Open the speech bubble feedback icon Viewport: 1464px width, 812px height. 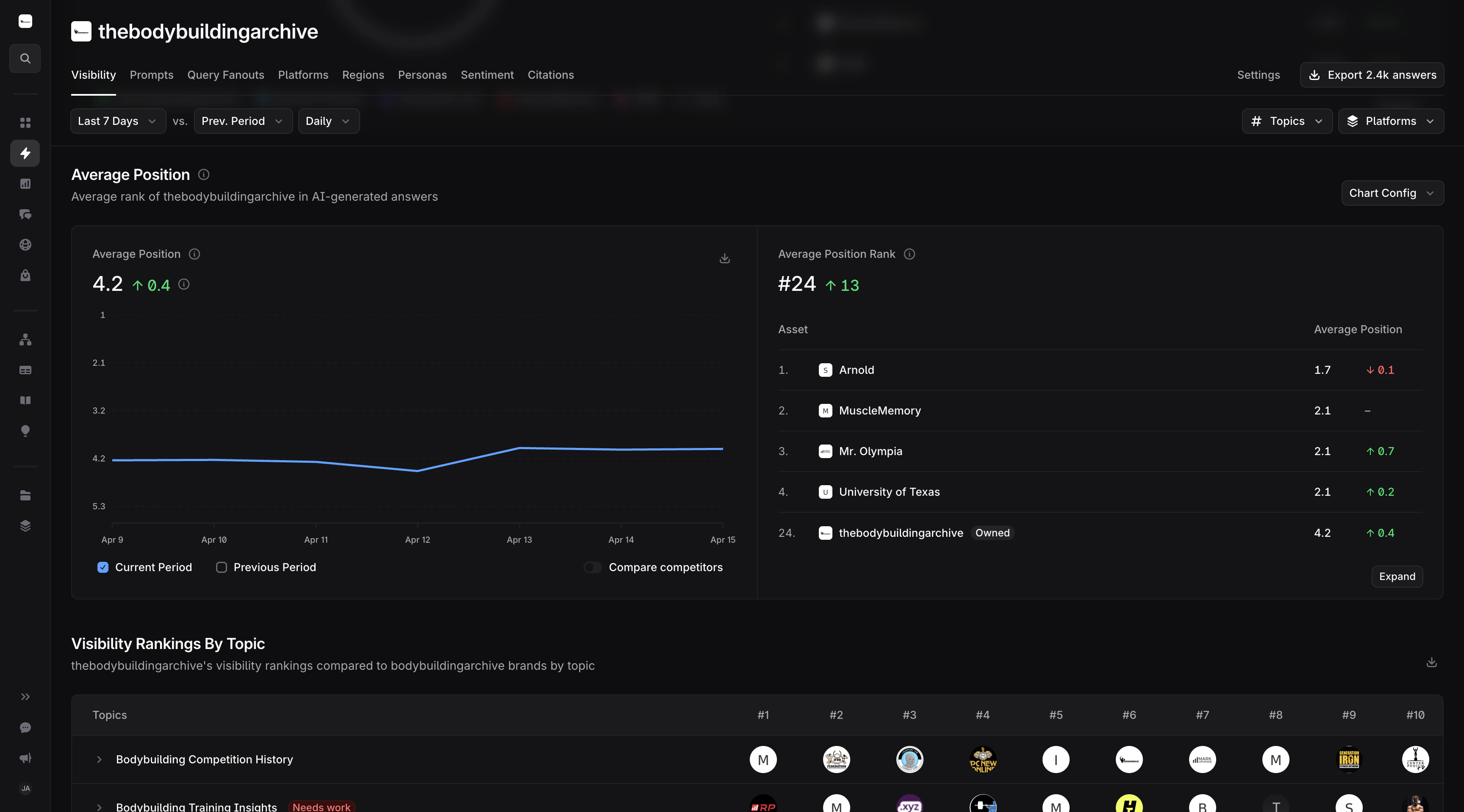[25, 727]
